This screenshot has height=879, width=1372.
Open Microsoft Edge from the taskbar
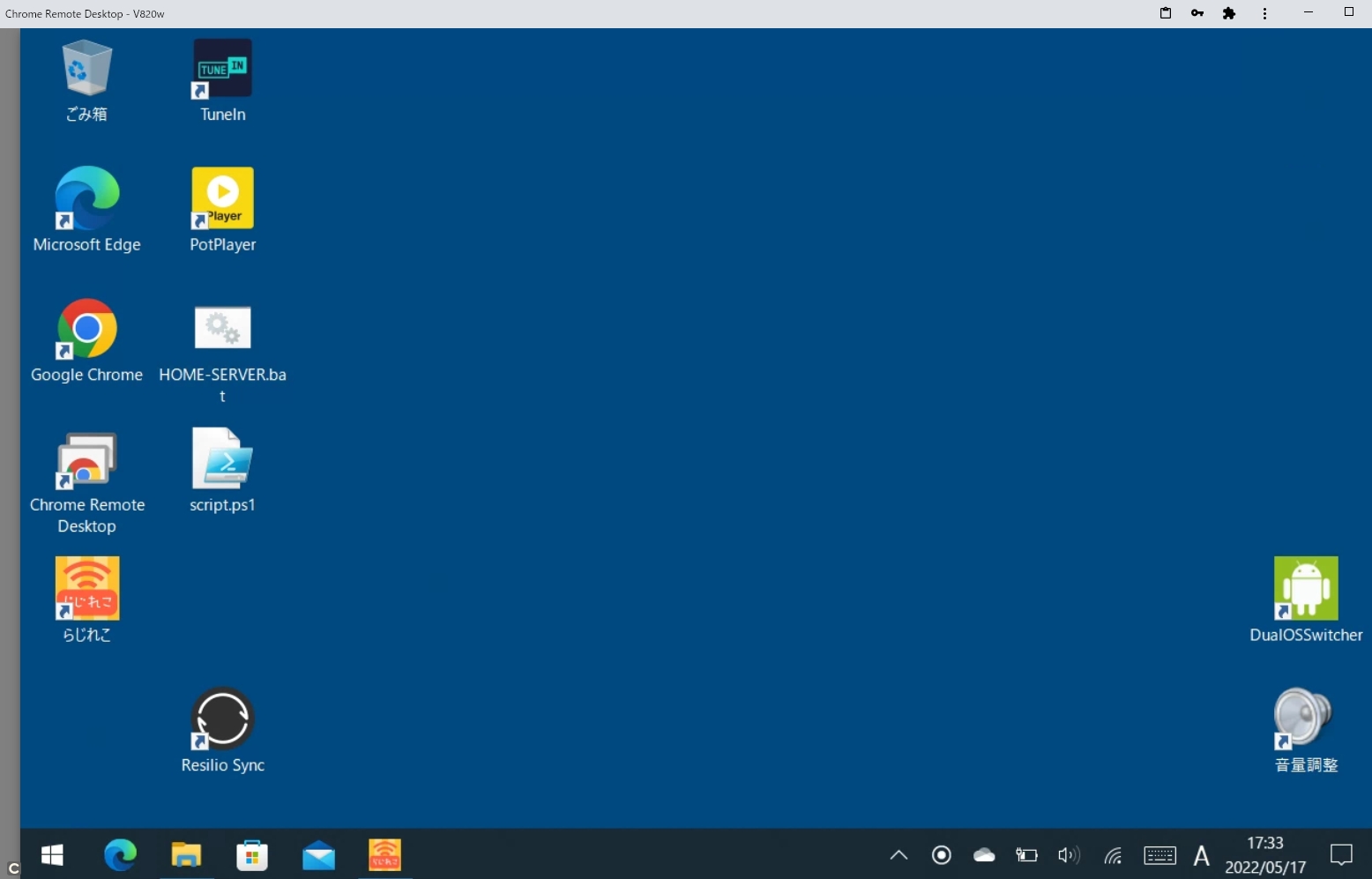pos(120,854)
